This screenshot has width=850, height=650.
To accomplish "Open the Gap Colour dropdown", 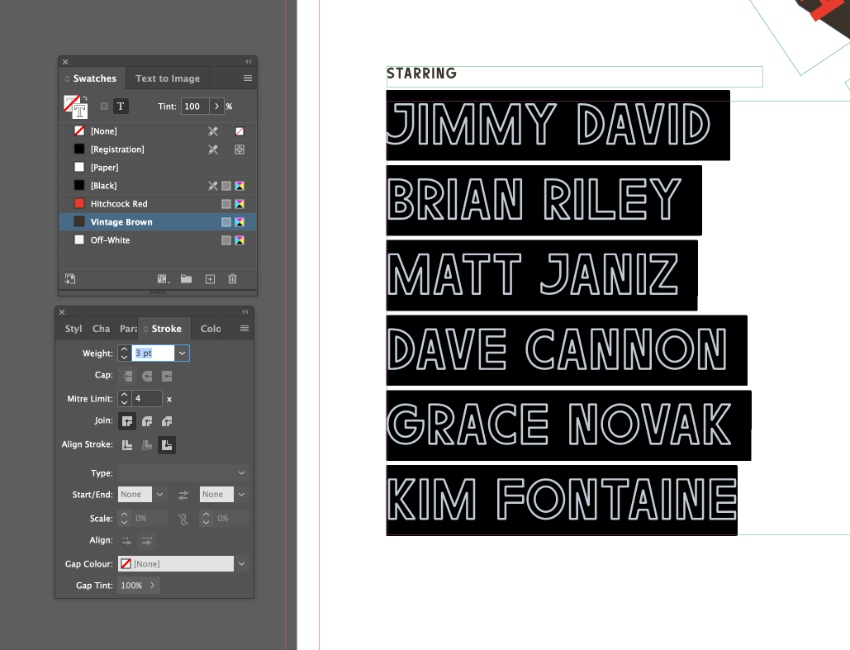I will coord(241,564).
